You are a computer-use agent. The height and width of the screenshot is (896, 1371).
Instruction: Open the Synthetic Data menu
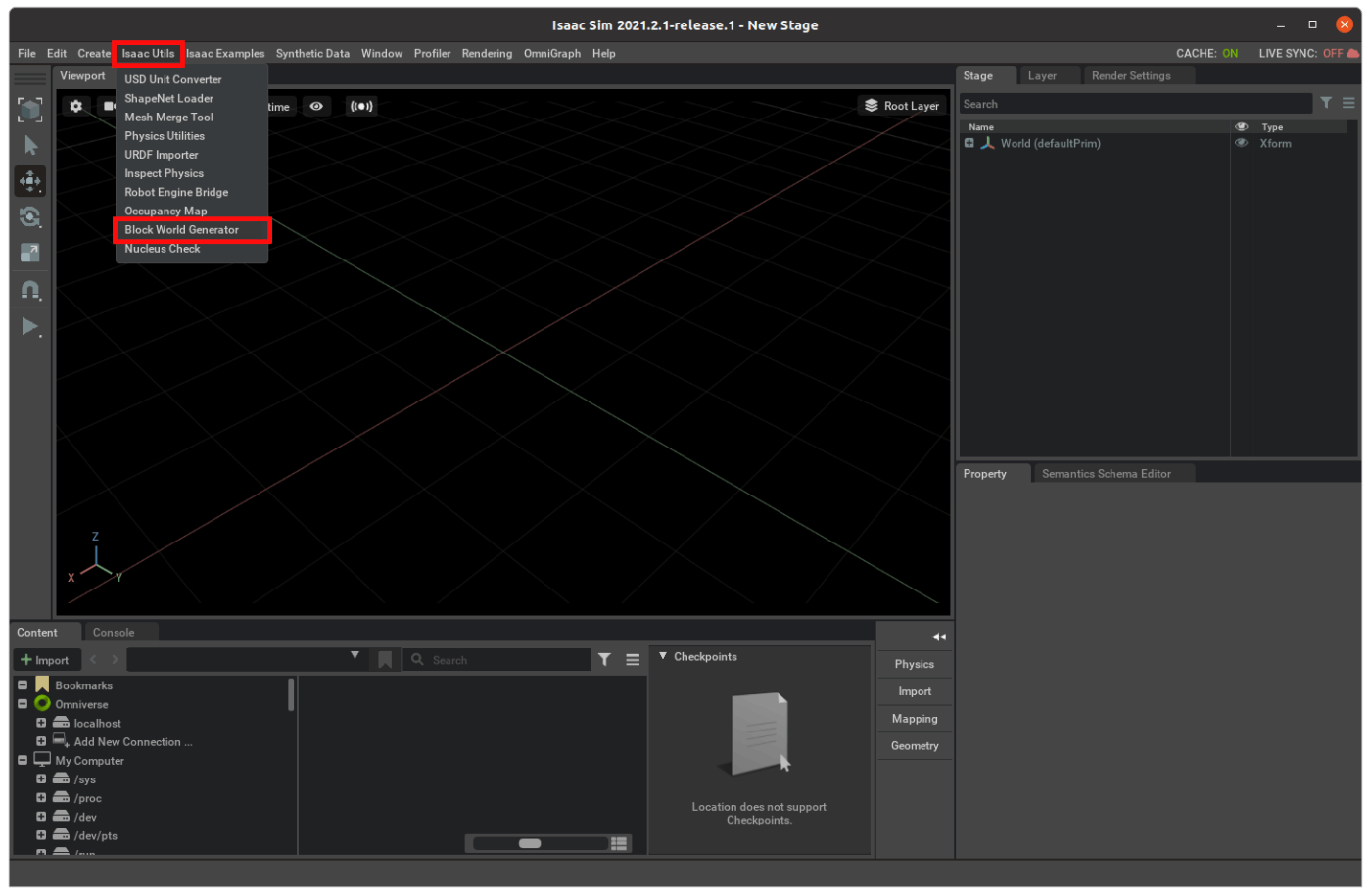click(x=312, y=53)
